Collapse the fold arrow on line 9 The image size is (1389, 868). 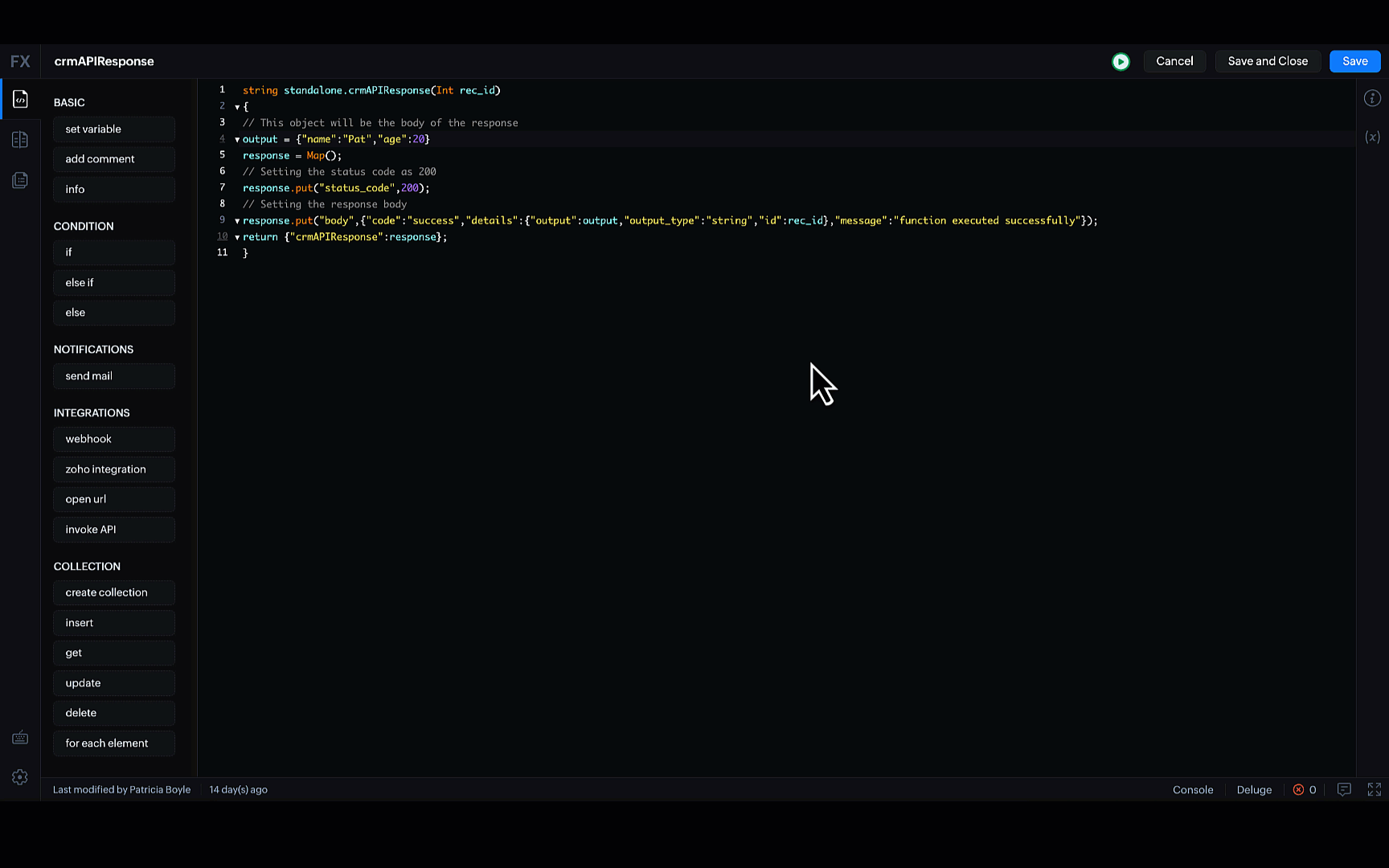pos(237,221)
